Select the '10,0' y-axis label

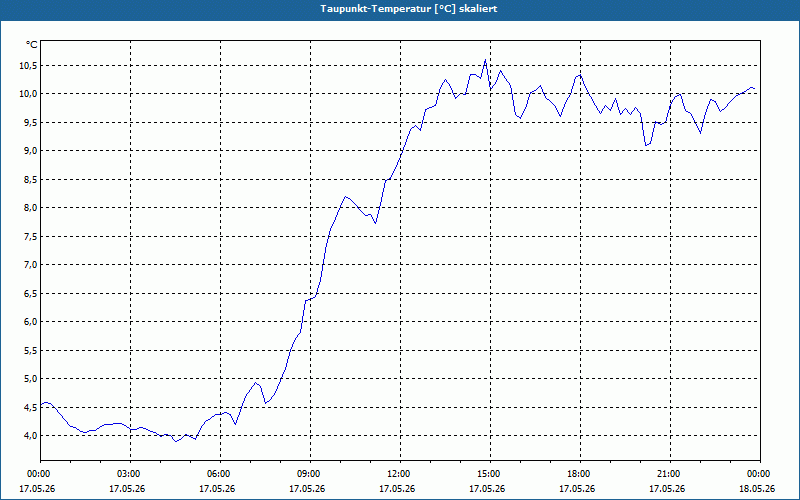[x=29, y=94]
